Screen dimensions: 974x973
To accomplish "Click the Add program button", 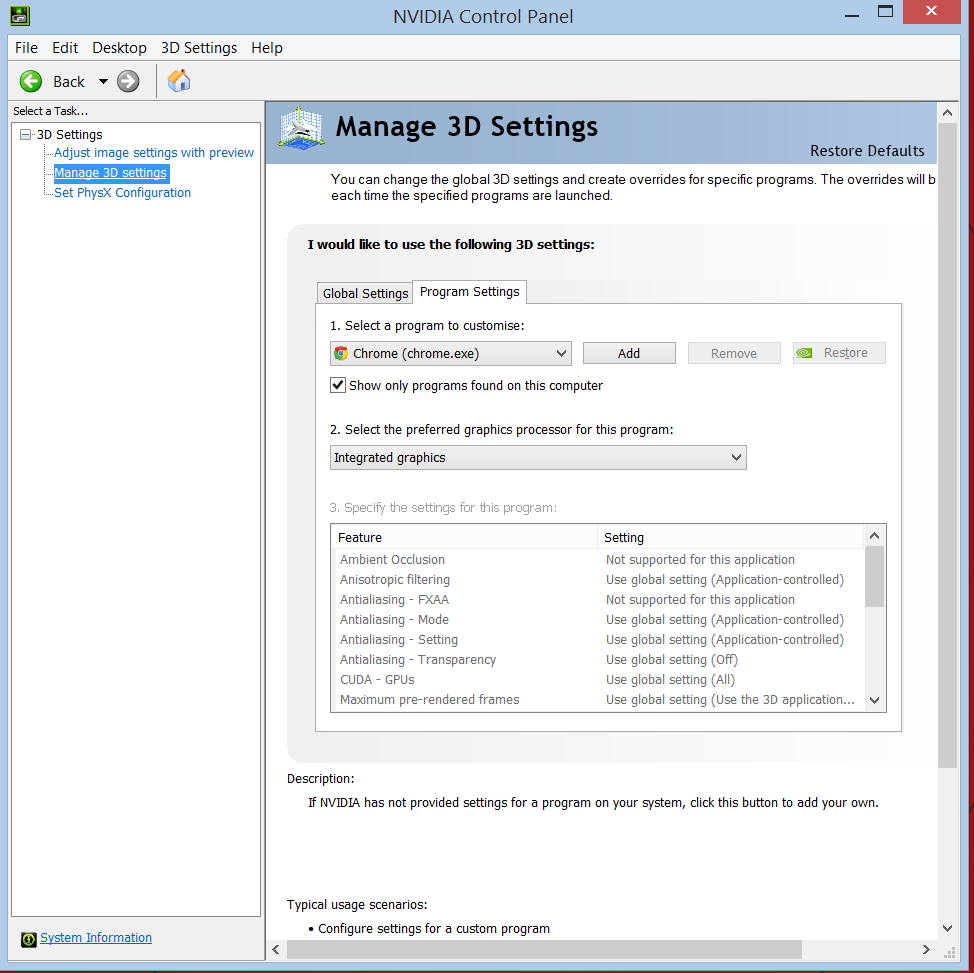I will (x=629, y=353).
